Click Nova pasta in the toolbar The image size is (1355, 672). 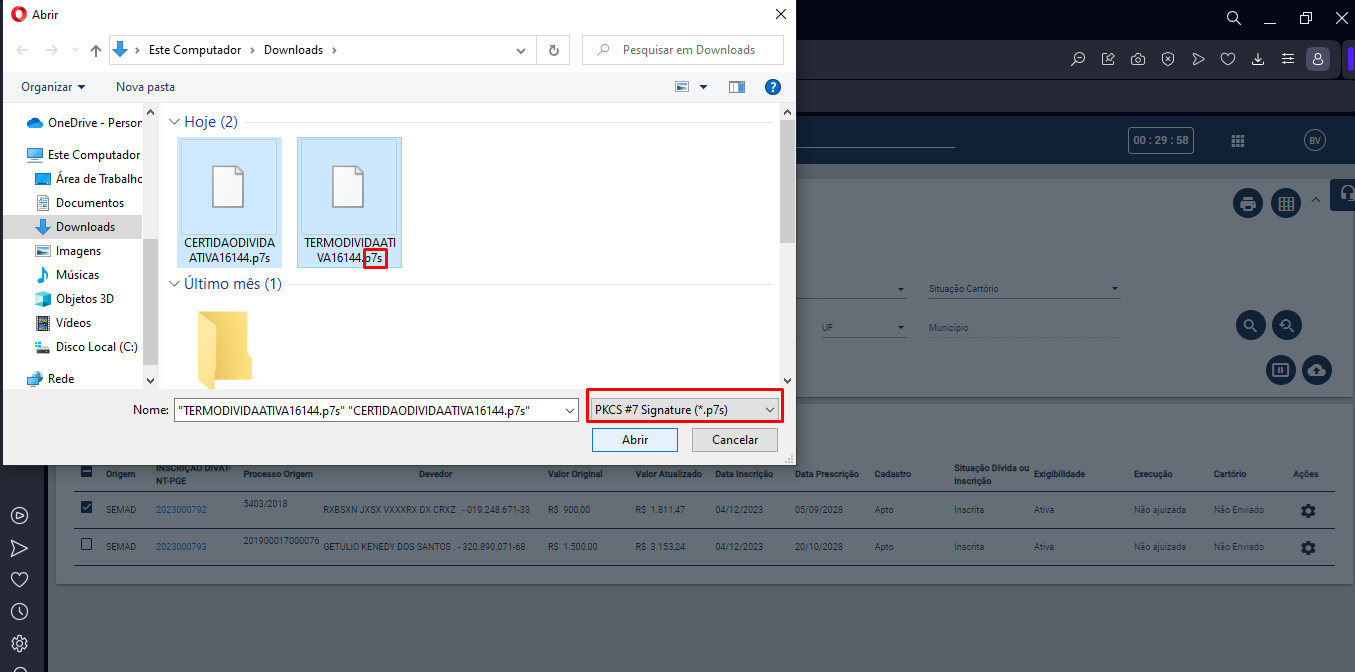(x=145, y=87)
